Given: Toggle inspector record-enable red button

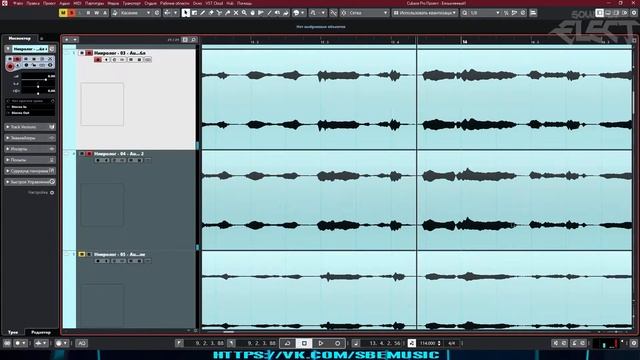Looking at the screenshot, I should [x=10, y=67].
